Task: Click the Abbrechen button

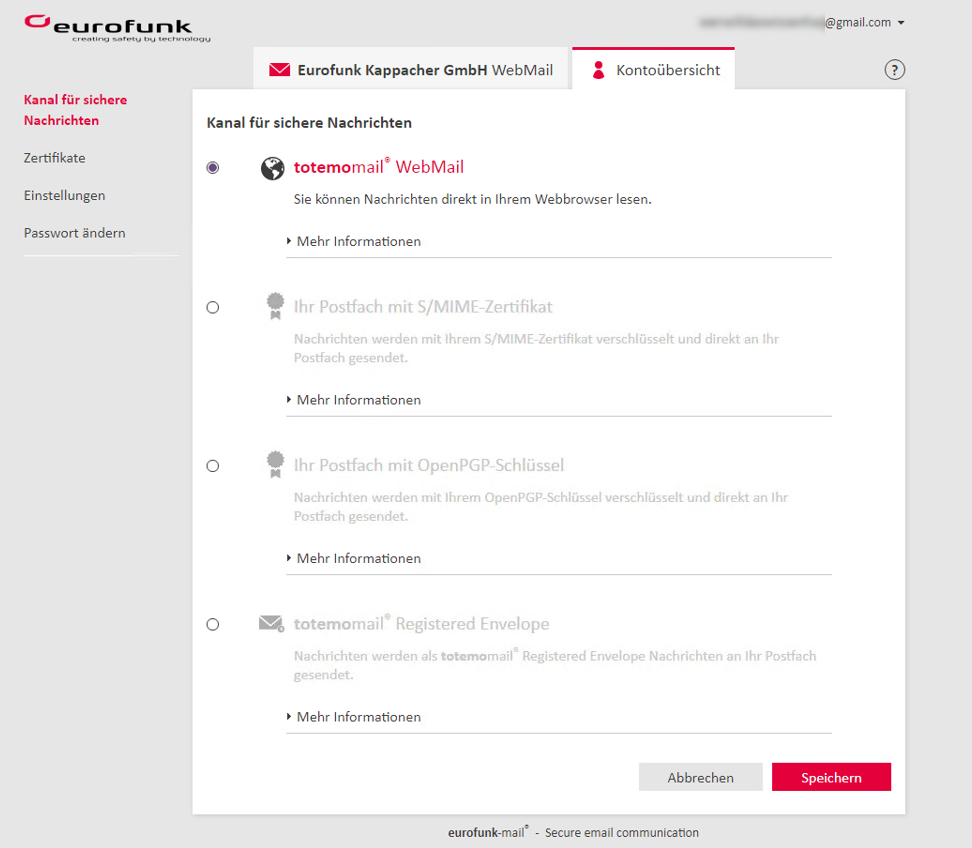Action: [x=700, y=777]
